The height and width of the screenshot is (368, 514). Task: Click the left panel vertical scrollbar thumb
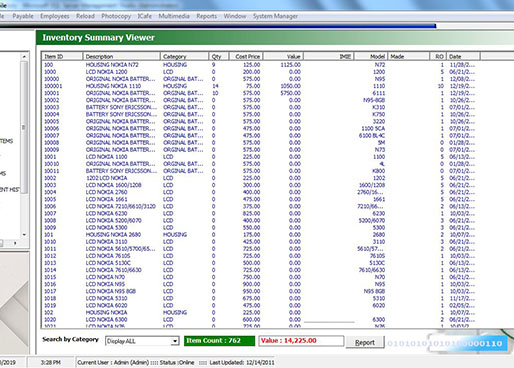coord(23,127)
